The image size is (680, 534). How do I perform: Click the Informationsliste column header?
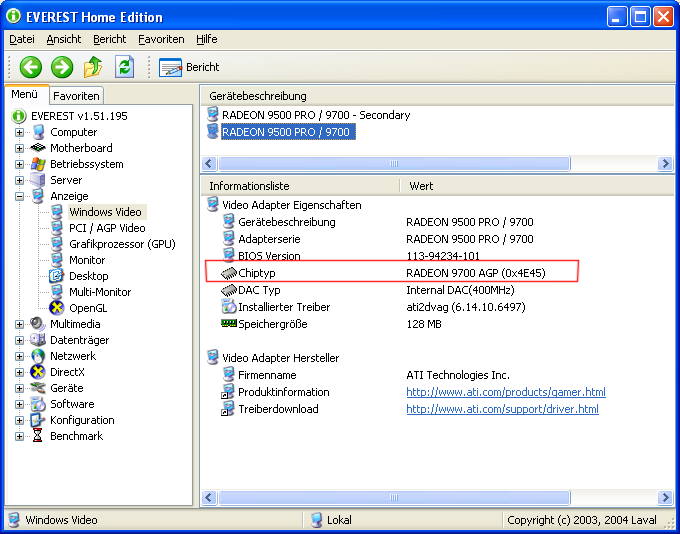point(300,186)
